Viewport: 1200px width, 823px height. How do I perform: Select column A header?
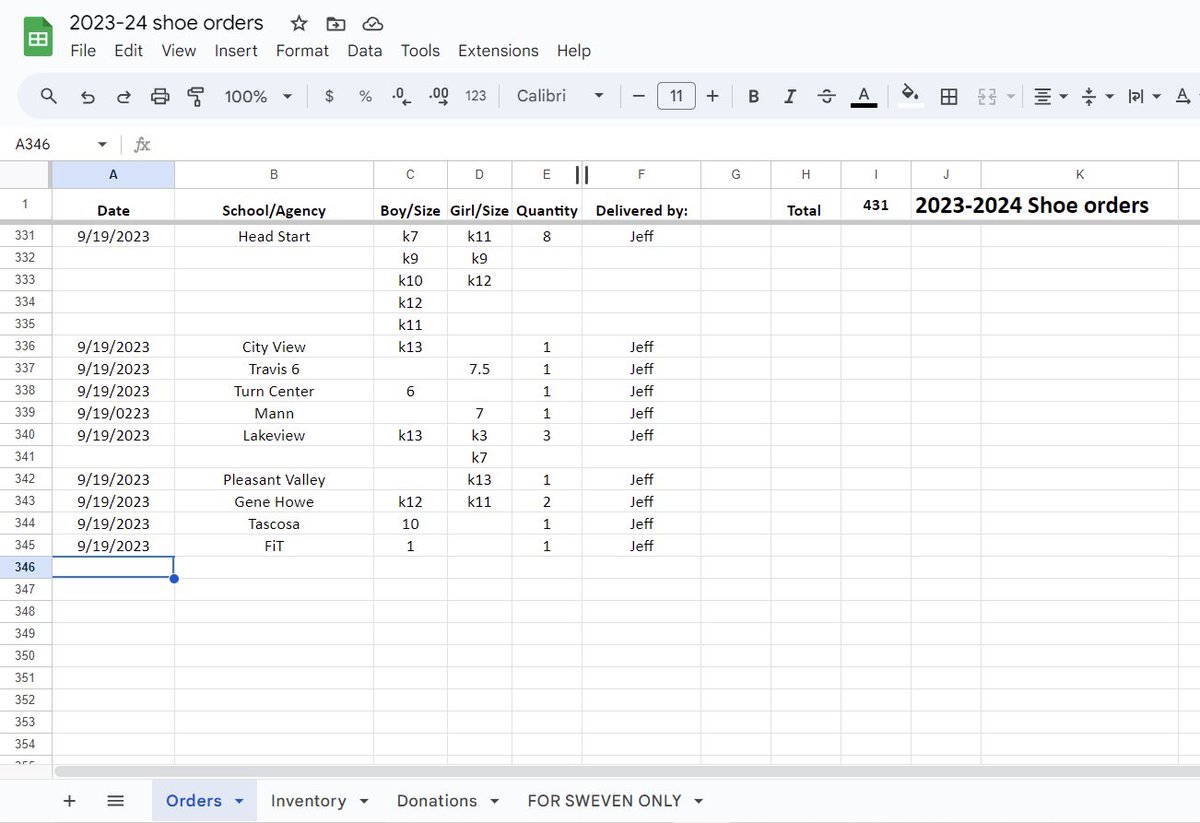point(113,174)
